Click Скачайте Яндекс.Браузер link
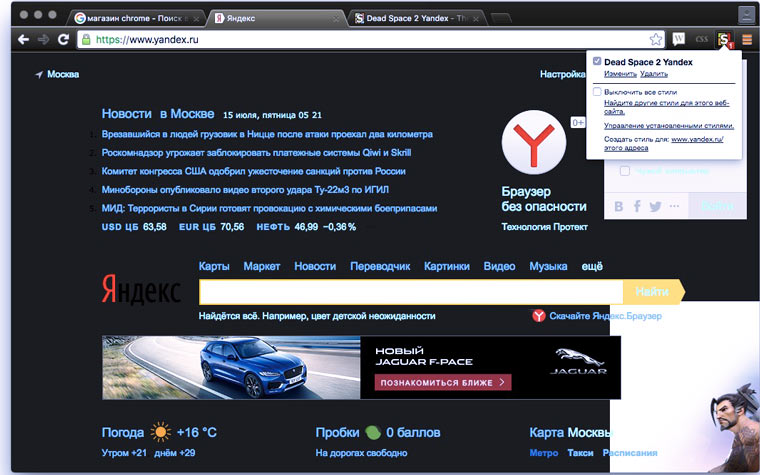 (x=605, y=316)
